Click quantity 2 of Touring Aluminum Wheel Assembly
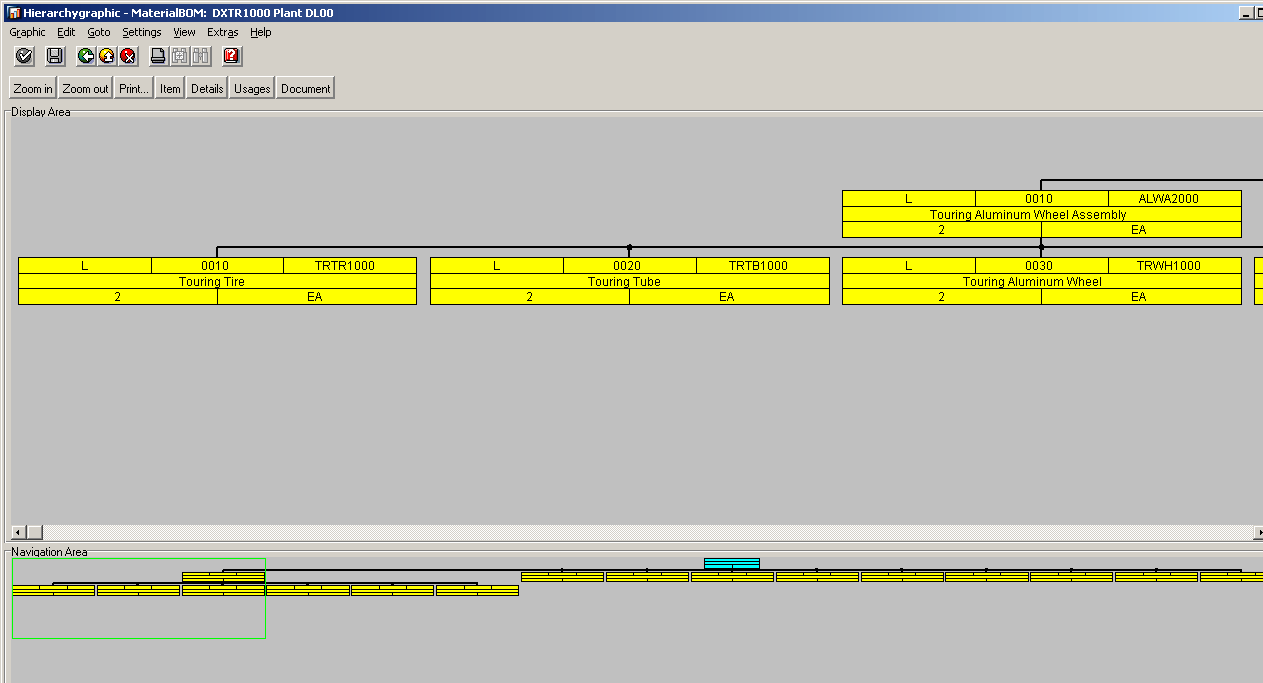The height and width of the screenshot is (683, 1263). [942, 229]
